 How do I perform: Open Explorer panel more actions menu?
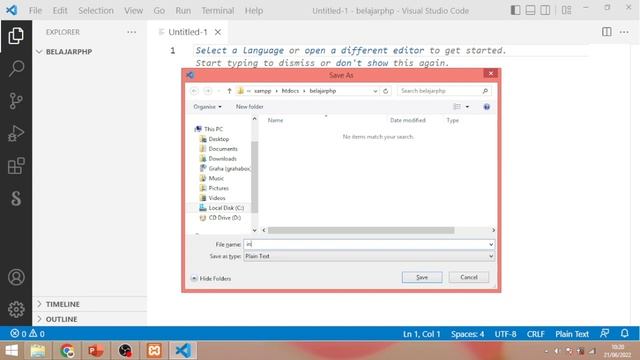pos(131,32)
